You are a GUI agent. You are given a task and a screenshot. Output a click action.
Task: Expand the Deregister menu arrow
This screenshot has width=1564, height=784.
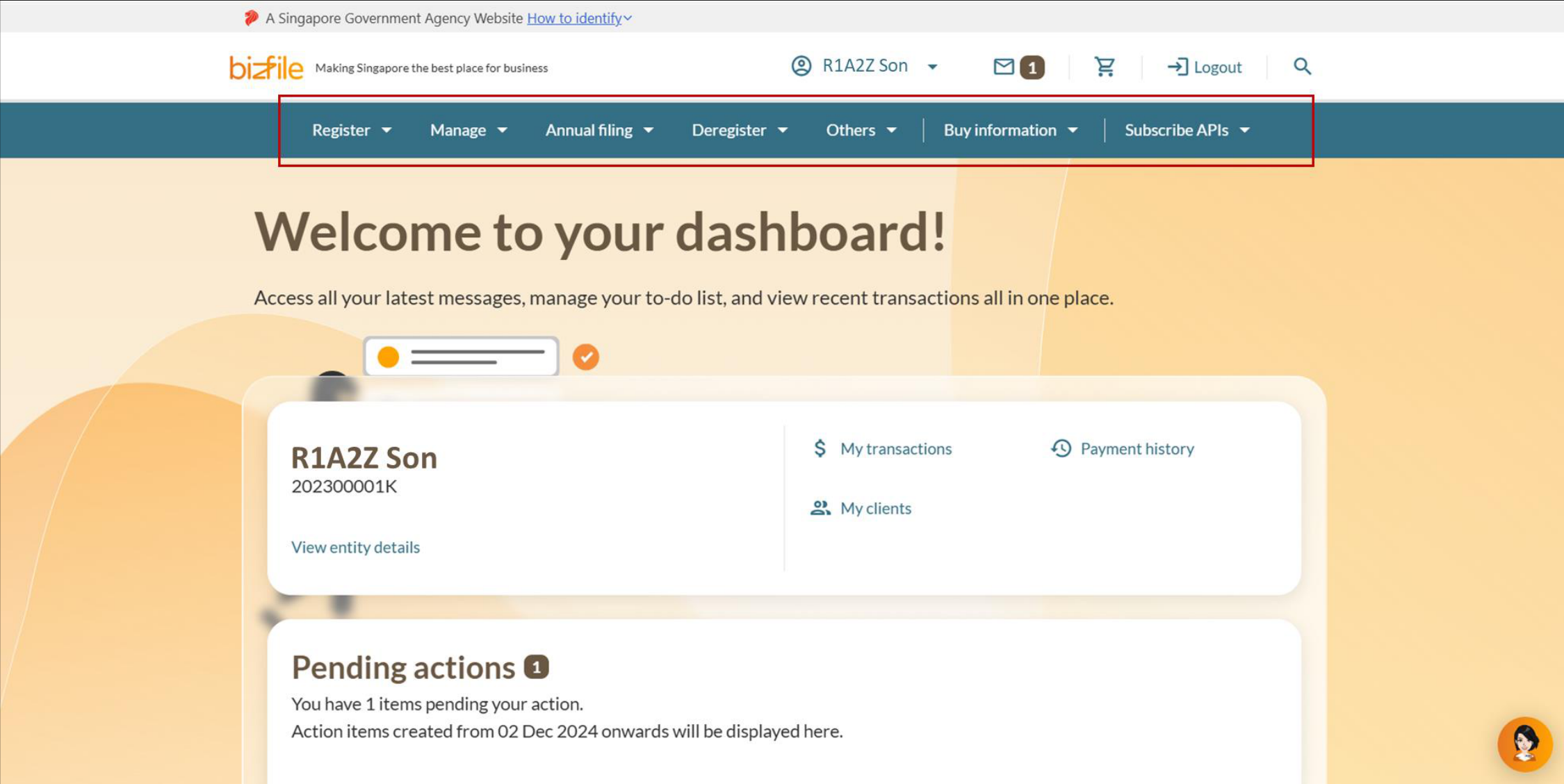782,130
